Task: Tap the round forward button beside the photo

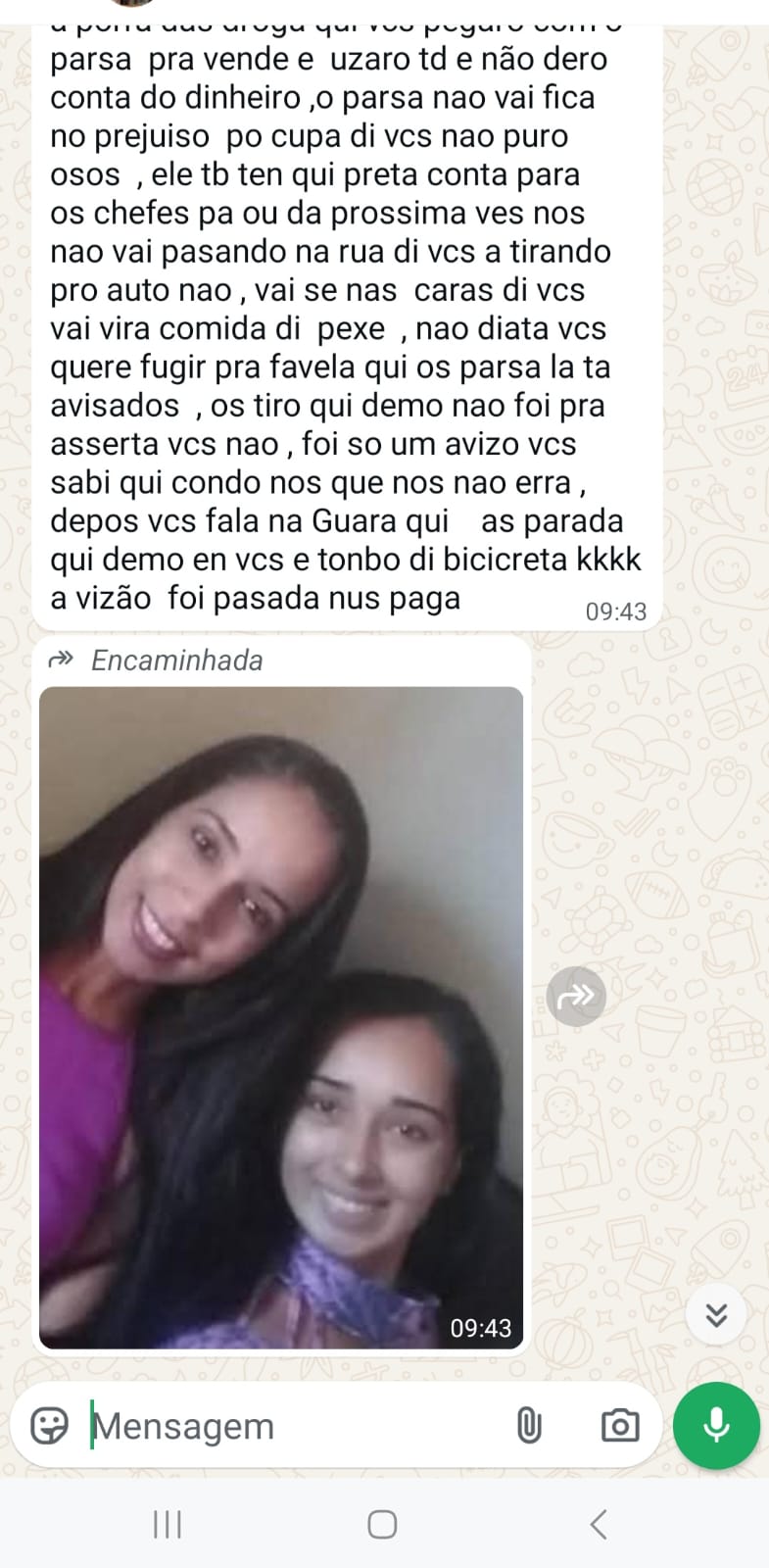Action: (x=576, y=997)
